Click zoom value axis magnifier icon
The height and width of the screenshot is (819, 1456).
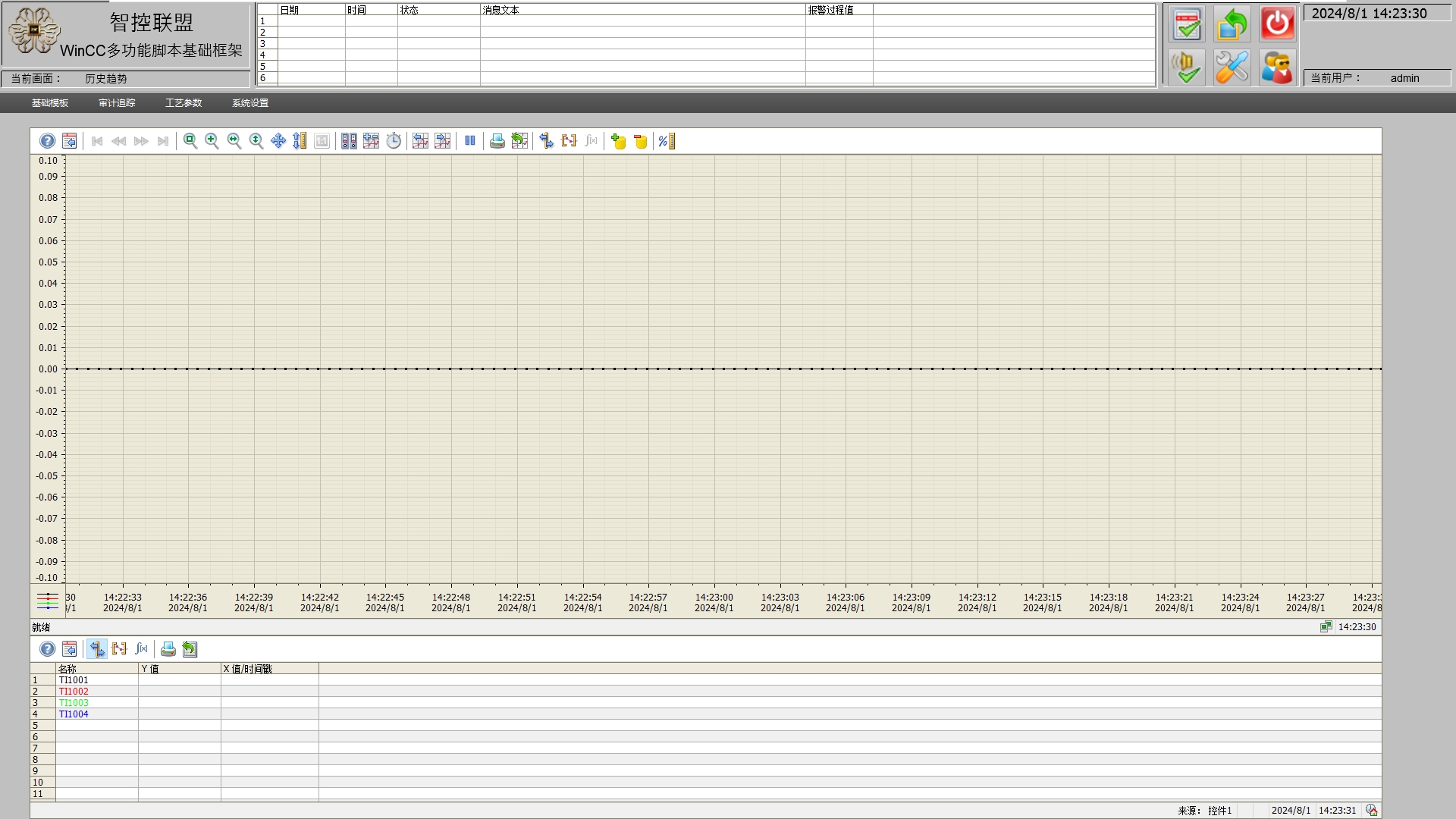(x=256, y=141)
